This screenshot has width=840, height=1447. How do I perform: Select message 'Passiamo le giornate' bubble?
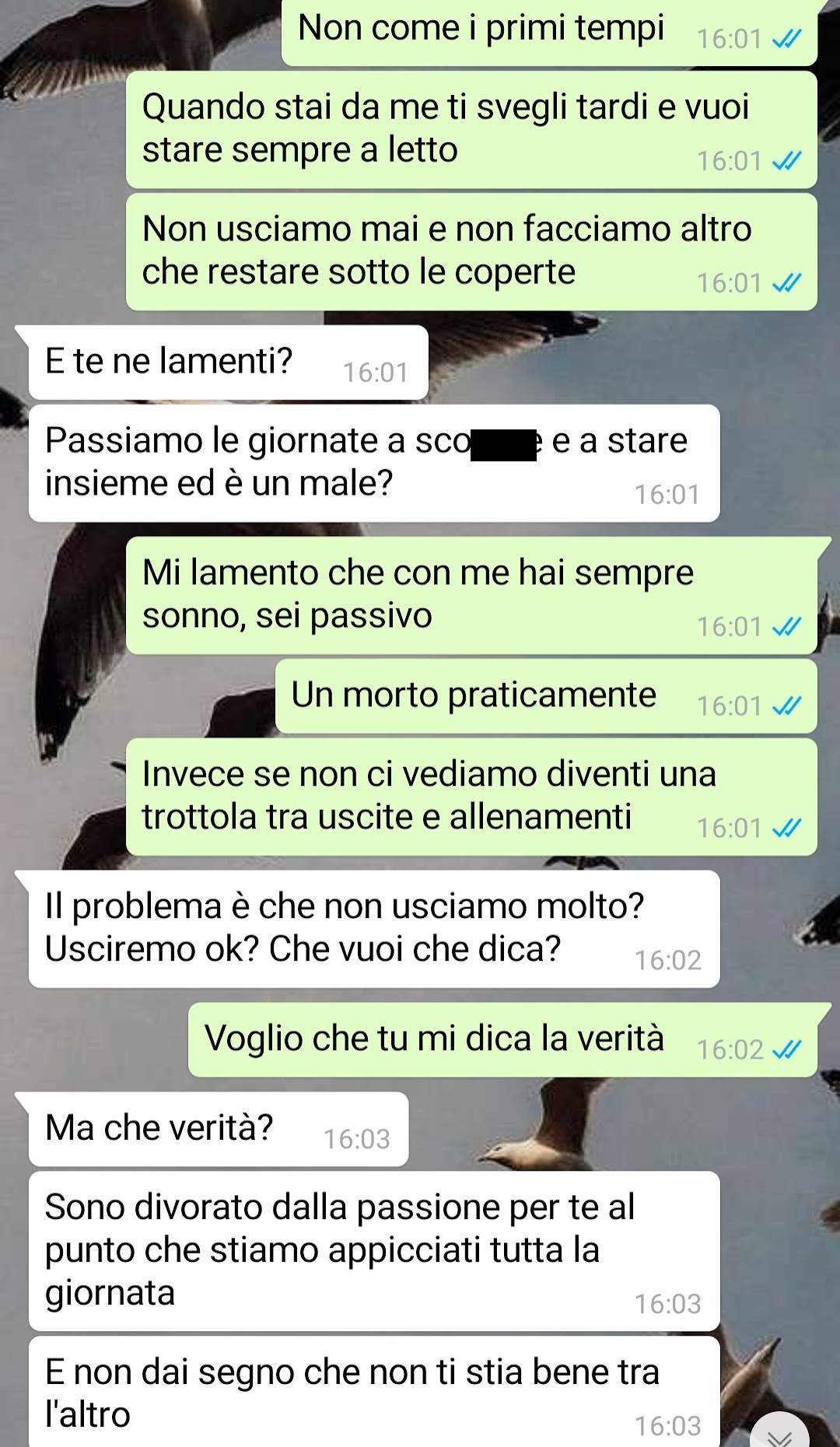(374, 464)
